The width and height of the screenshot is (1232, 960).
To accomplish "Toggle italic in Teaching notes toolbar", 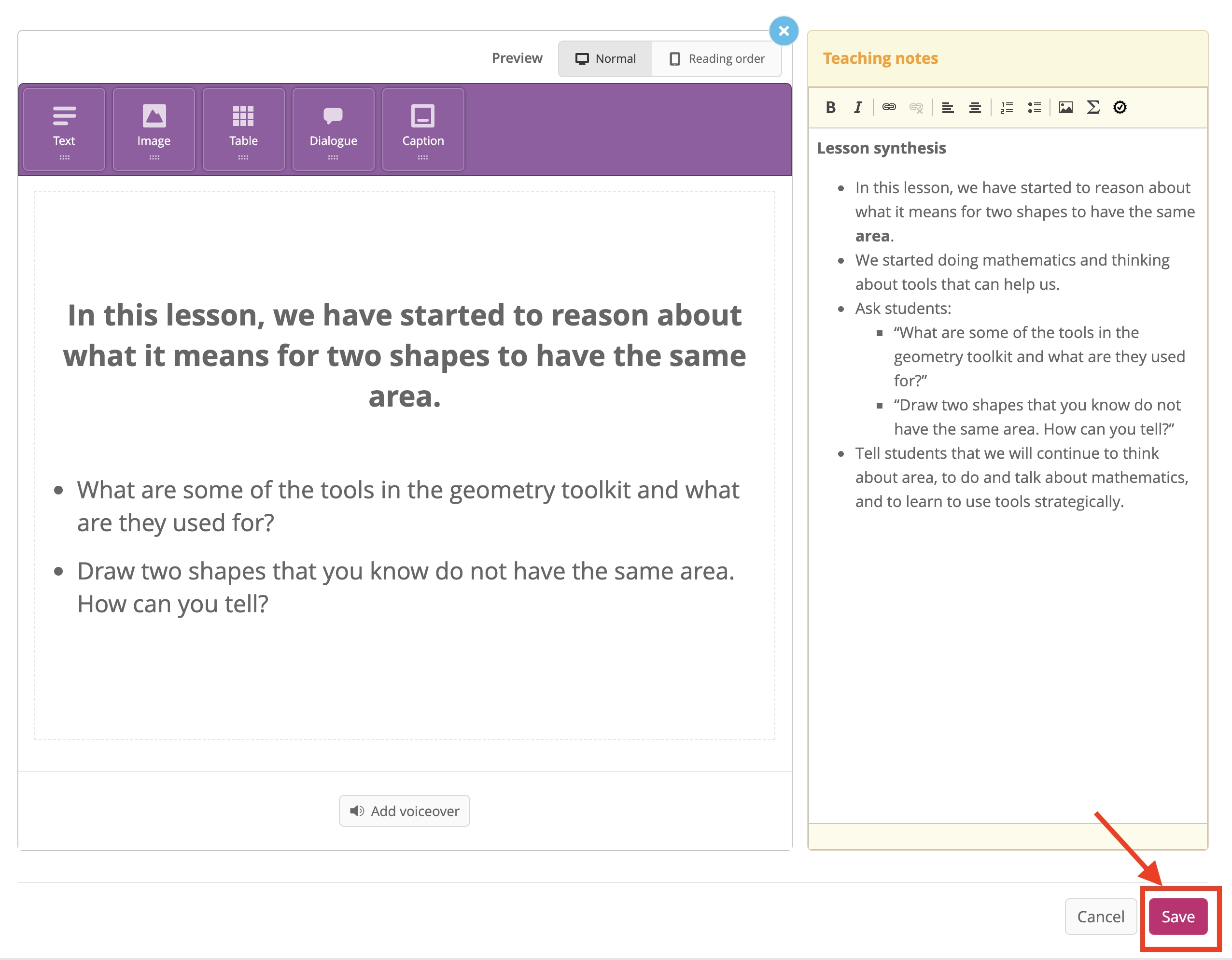I will (x=857, y=107).
